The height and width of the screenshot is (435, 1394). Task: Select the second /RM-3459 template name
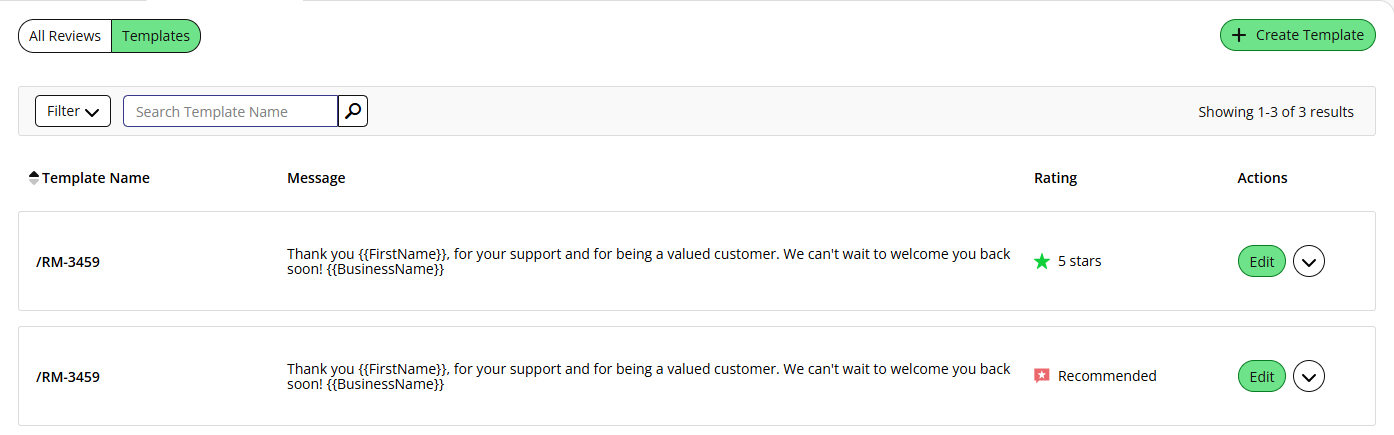68,377
